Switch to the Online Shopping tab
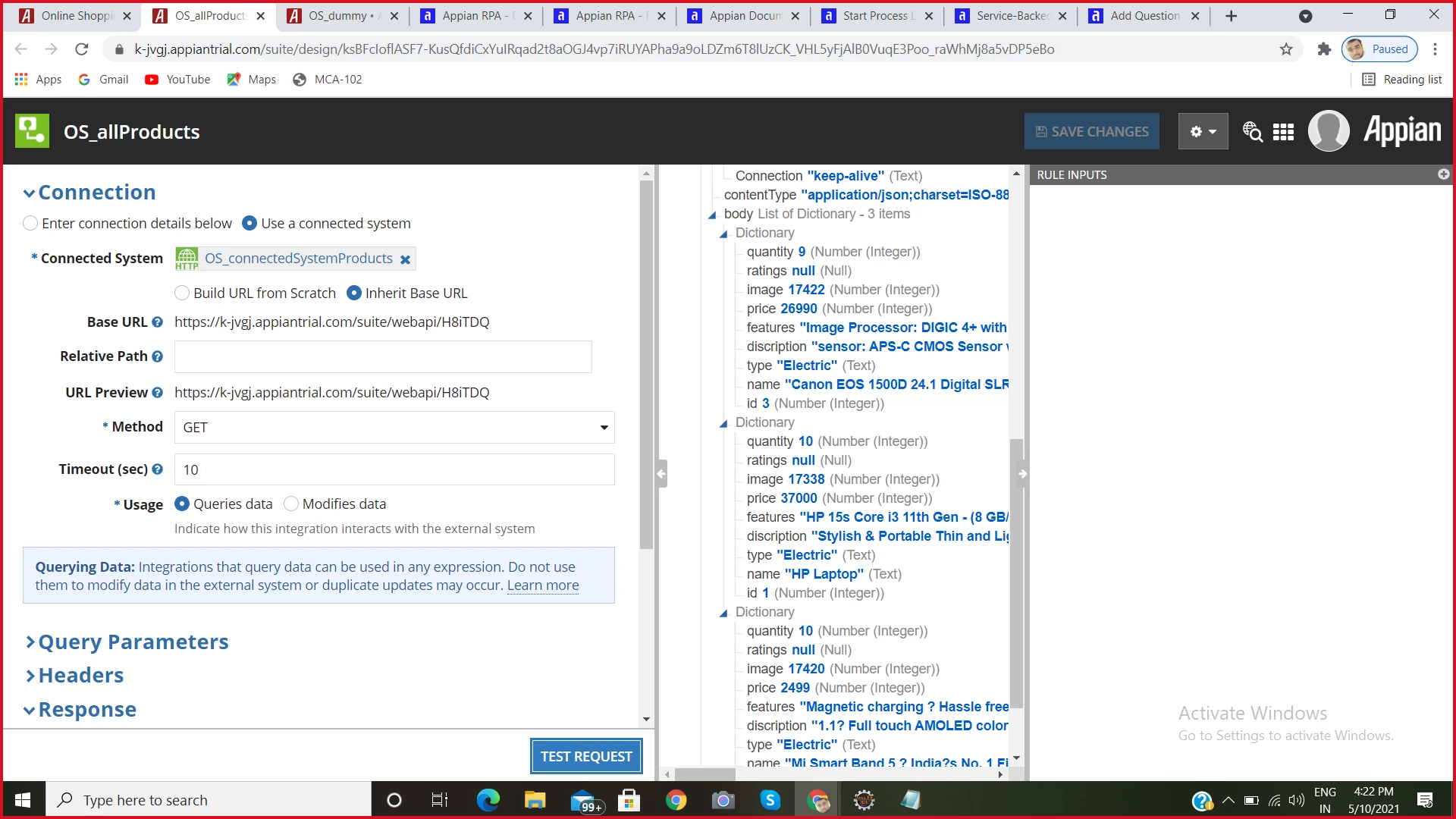Image resolution: width=1456 pixels, height=819 pixels. [x=75, y=16]
